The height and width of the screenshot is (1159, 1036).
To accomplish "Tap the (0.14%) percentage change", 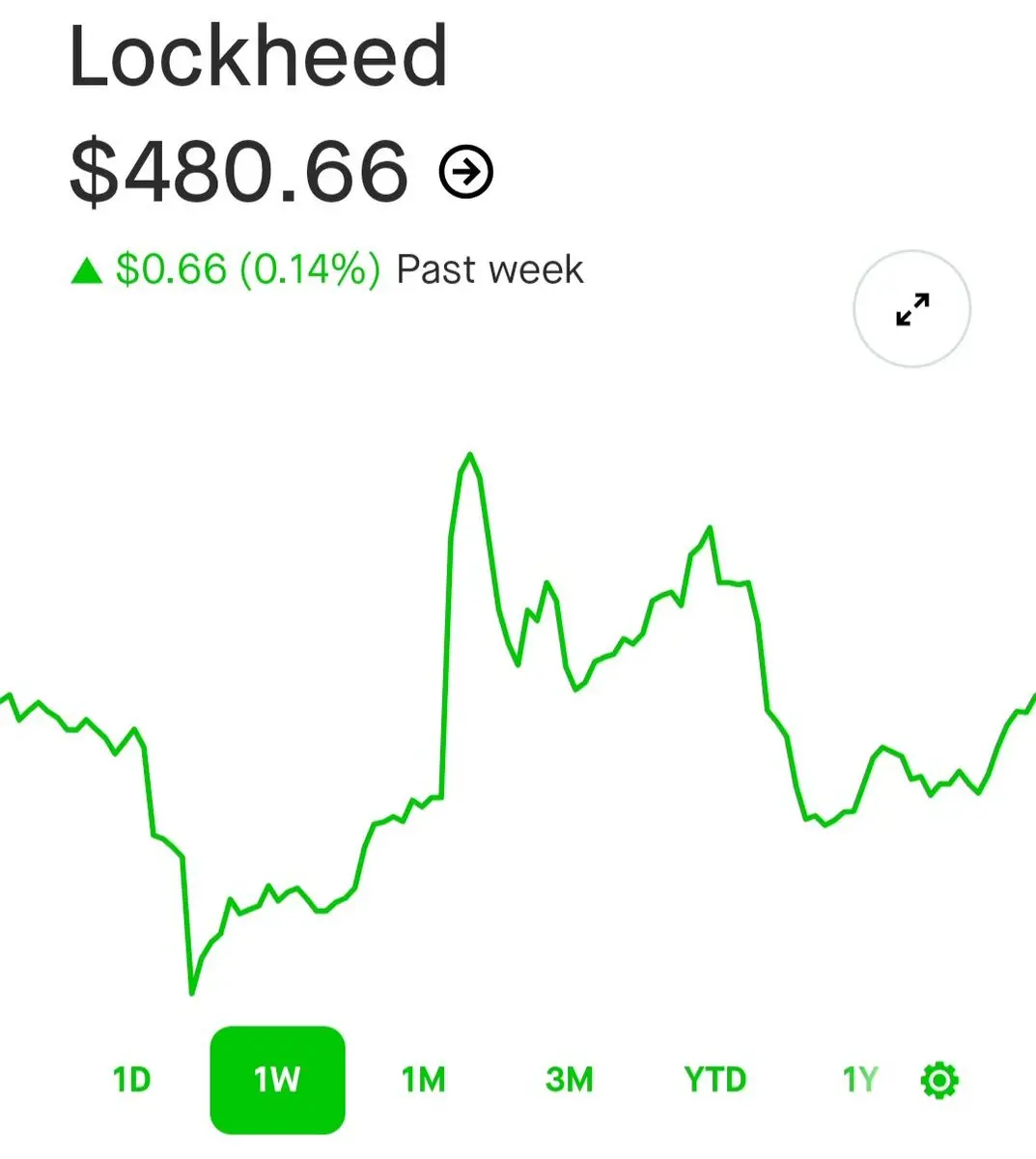I will tap(310, 269).
